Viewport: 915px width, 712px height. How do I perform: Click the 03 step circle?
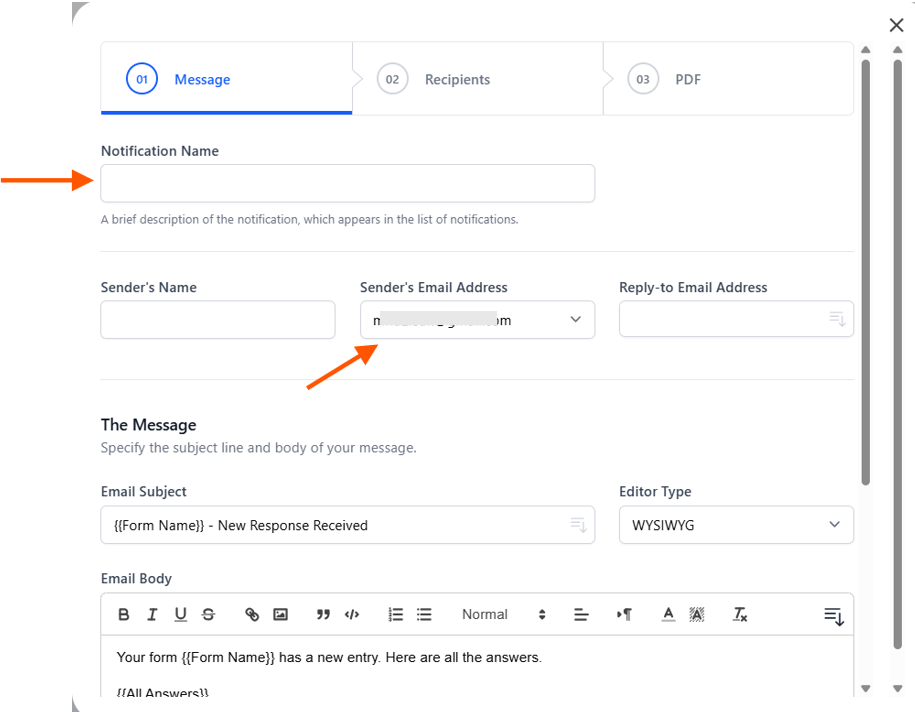(x=642, y=79)
